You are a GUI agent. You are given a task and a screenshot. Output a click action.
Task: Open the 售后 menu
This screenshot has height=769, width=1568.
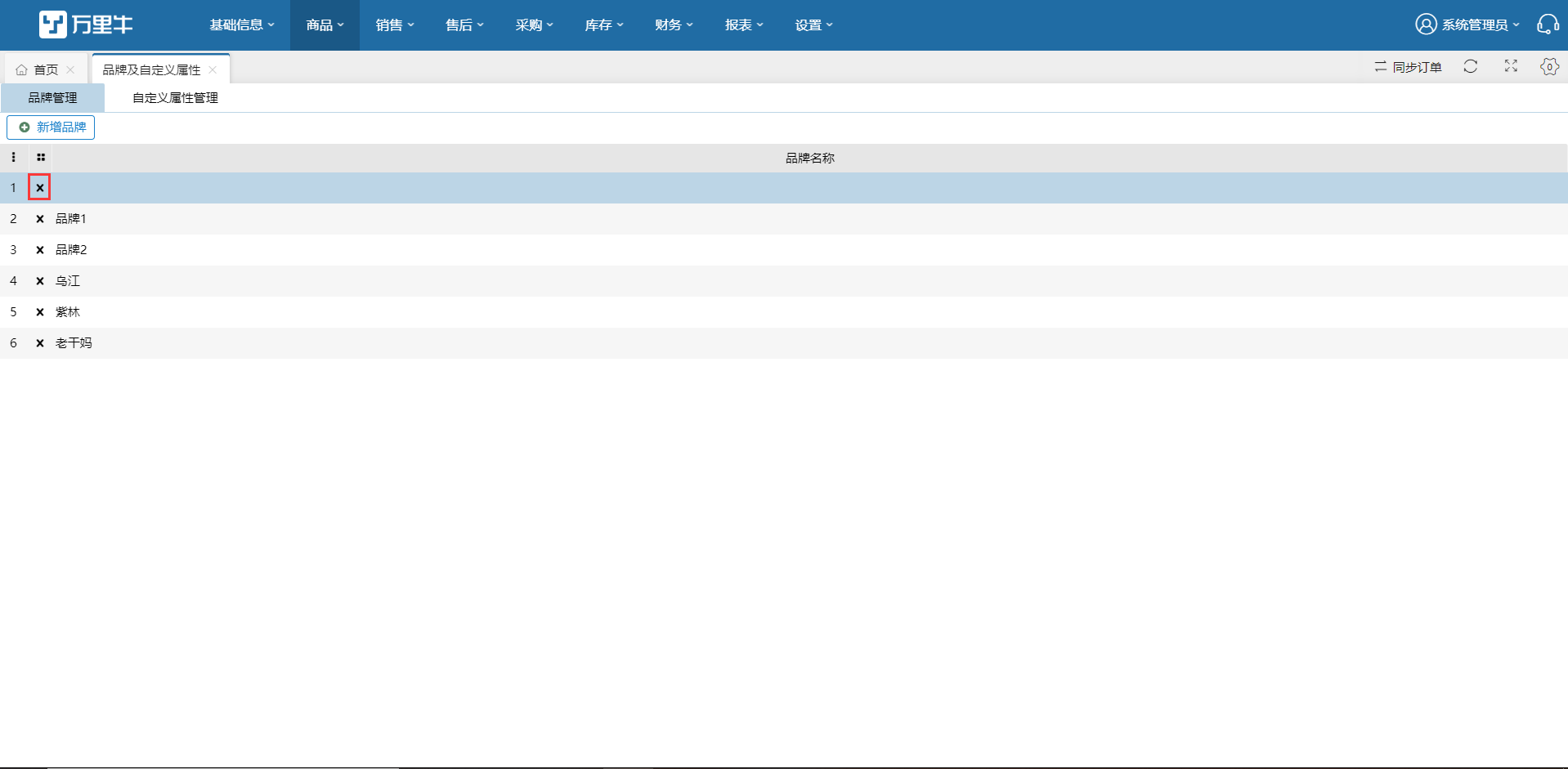(464, 25)
